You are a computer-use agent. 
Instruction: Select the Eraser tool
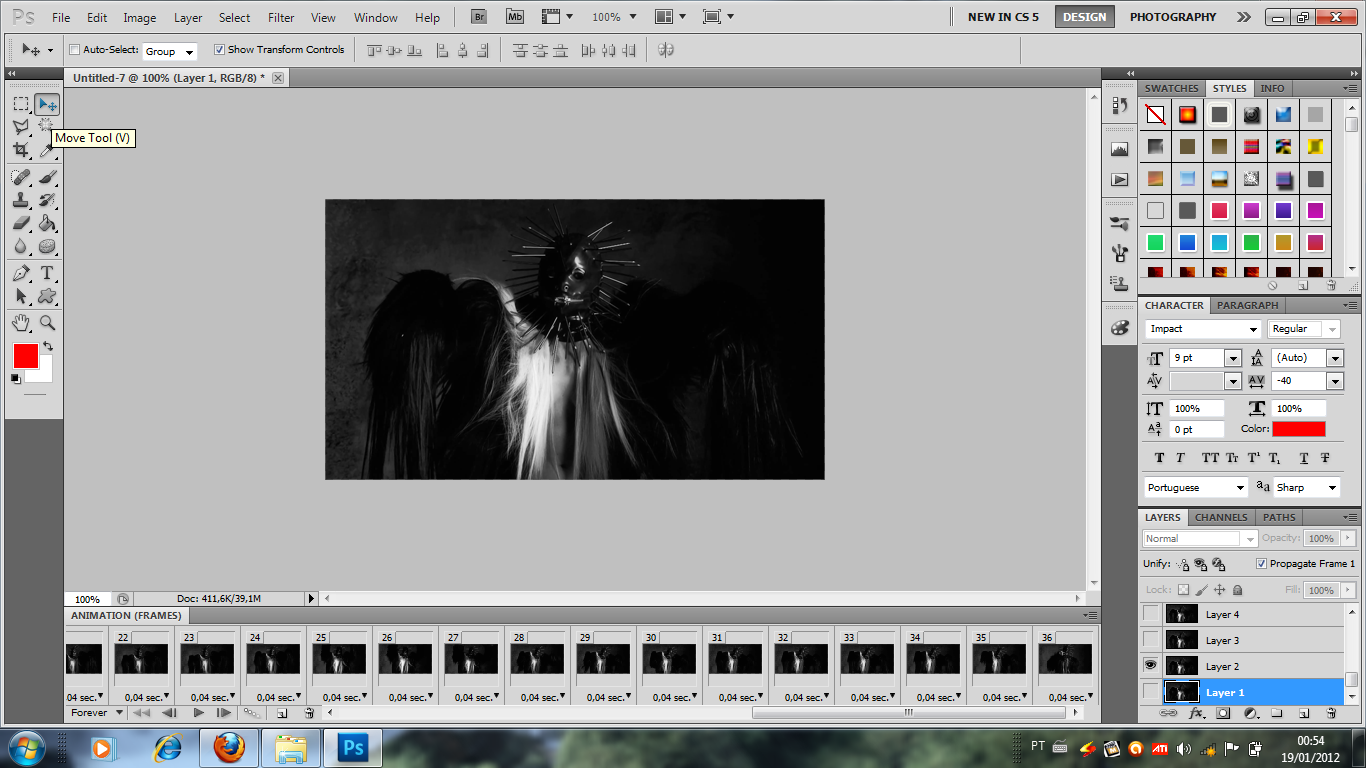click(21, 223)
